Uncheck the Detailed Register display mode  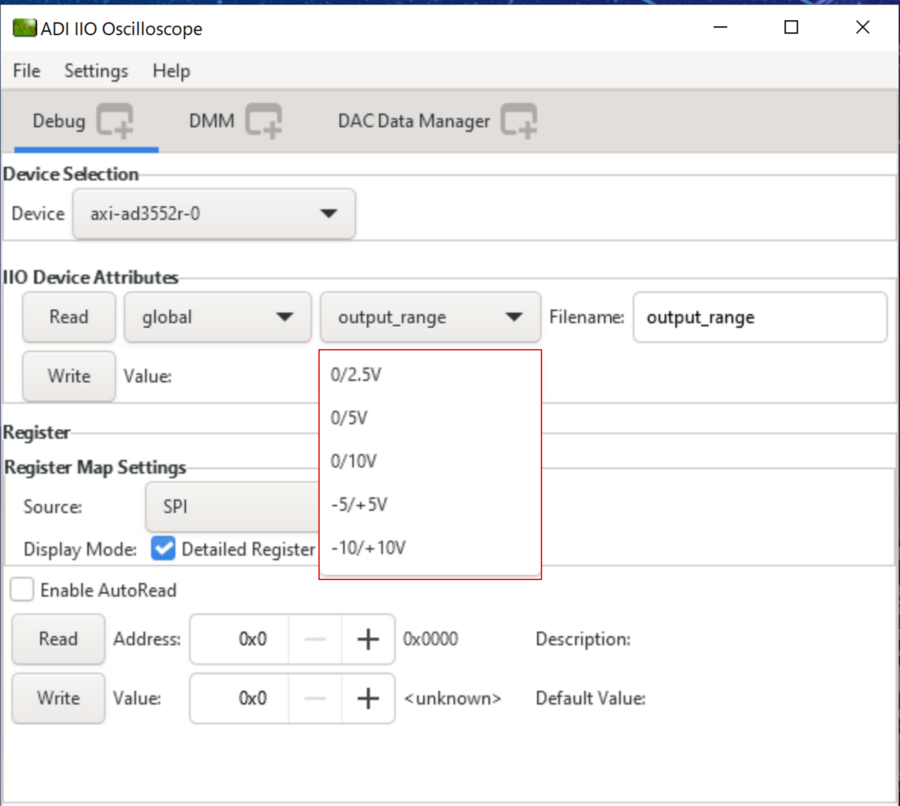[163, 549]
